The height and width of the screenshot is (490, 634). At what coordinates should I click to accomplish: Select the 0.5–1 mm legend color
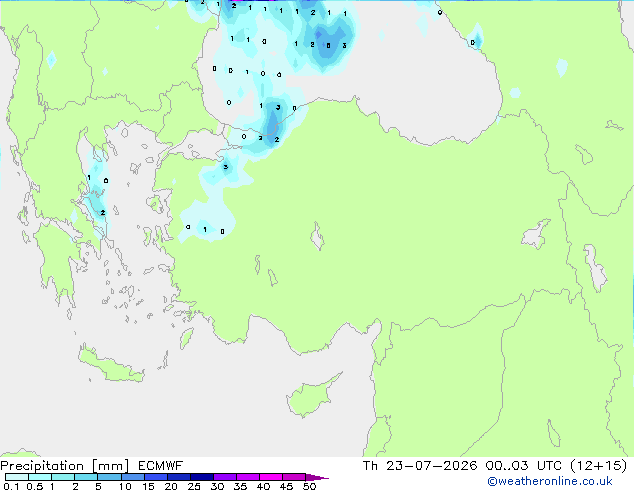pos(40,477)
